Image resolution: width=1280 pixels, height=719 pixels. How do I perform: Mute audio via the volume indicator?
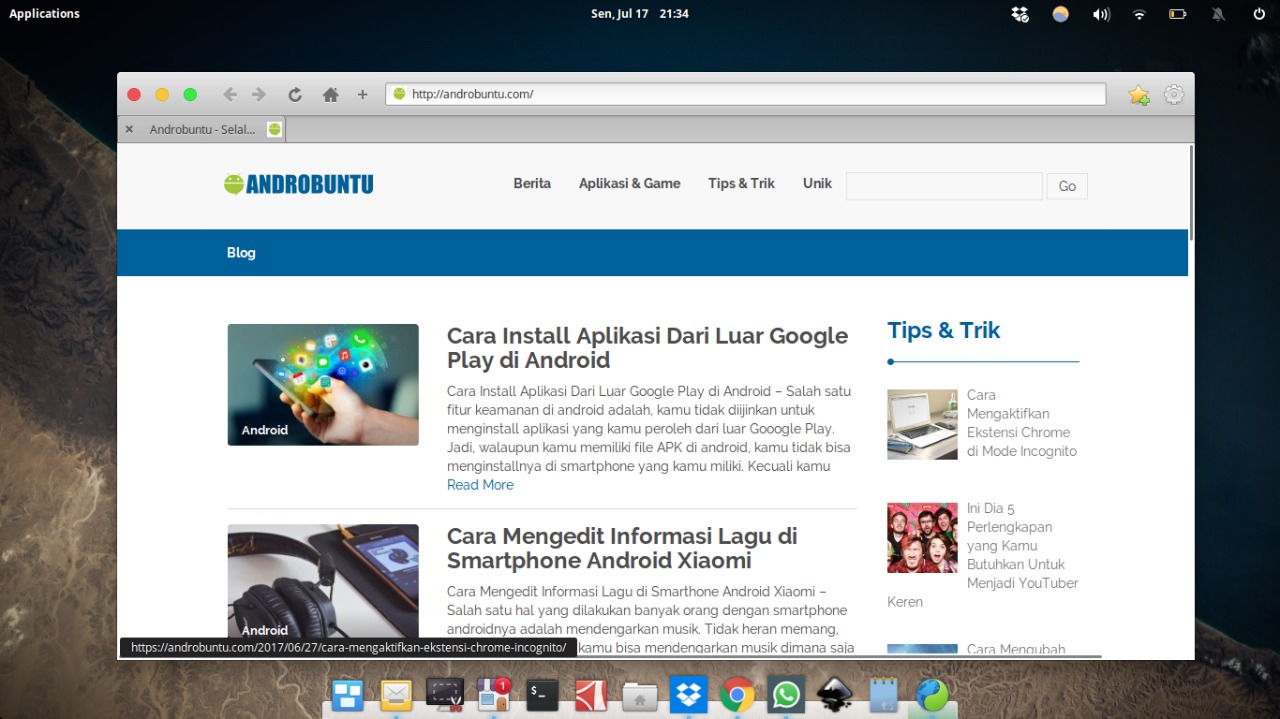pos(1101,13)
